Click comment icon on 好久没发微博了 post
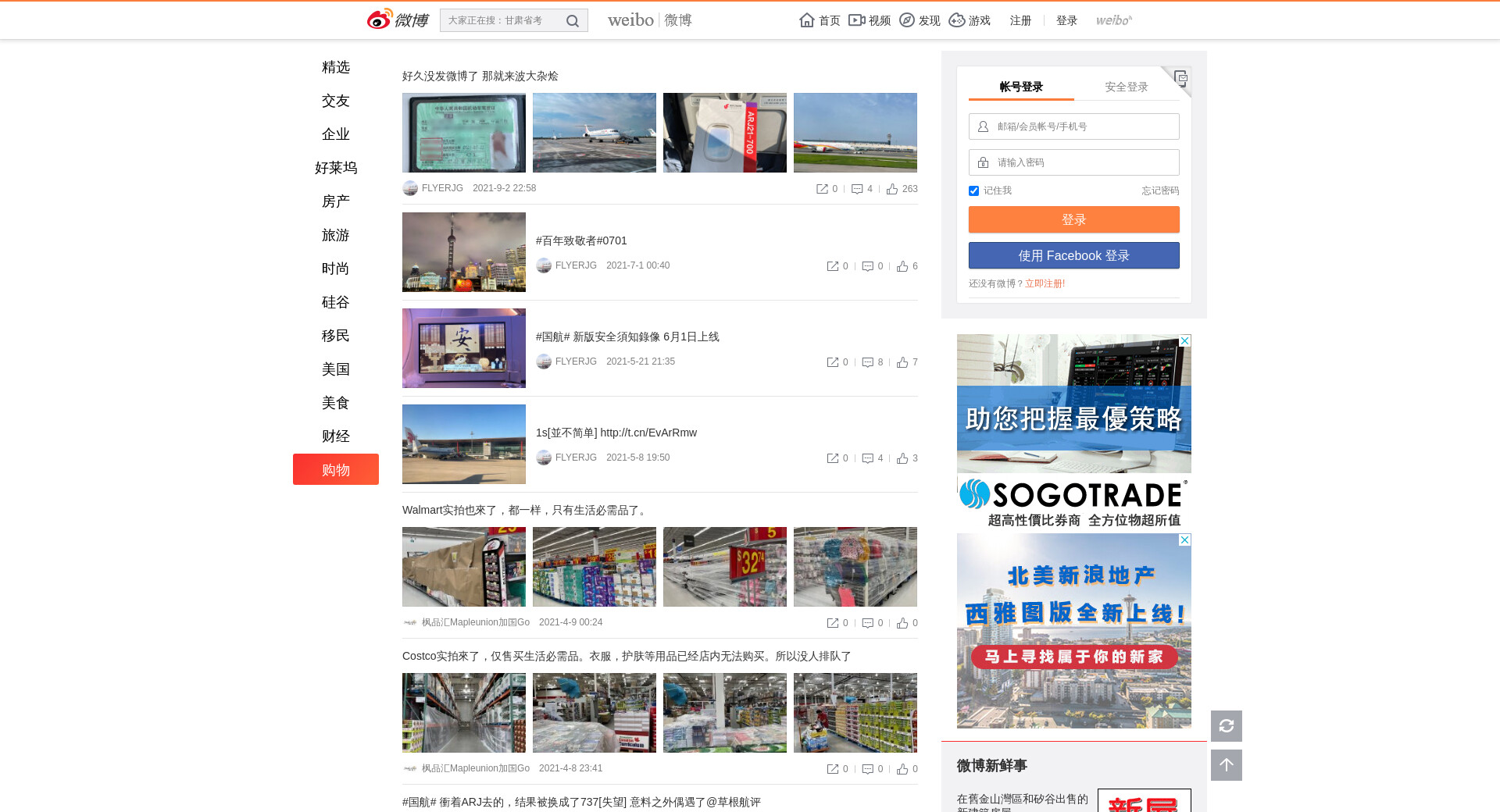 point(857,189)
